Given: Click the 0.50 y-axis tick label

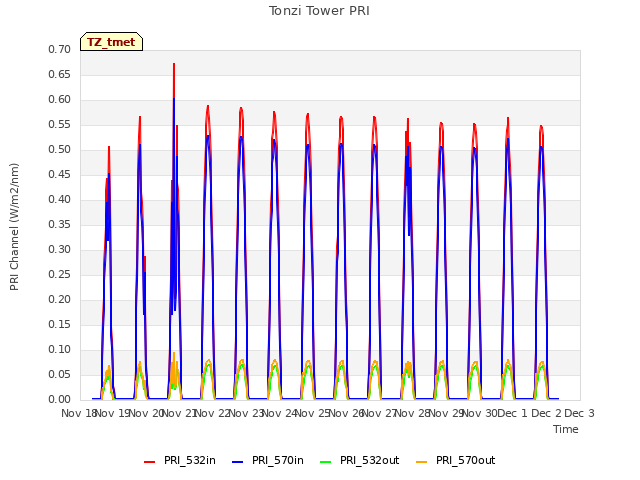Looking at the screenshot, I should click(x=60, y=149).
